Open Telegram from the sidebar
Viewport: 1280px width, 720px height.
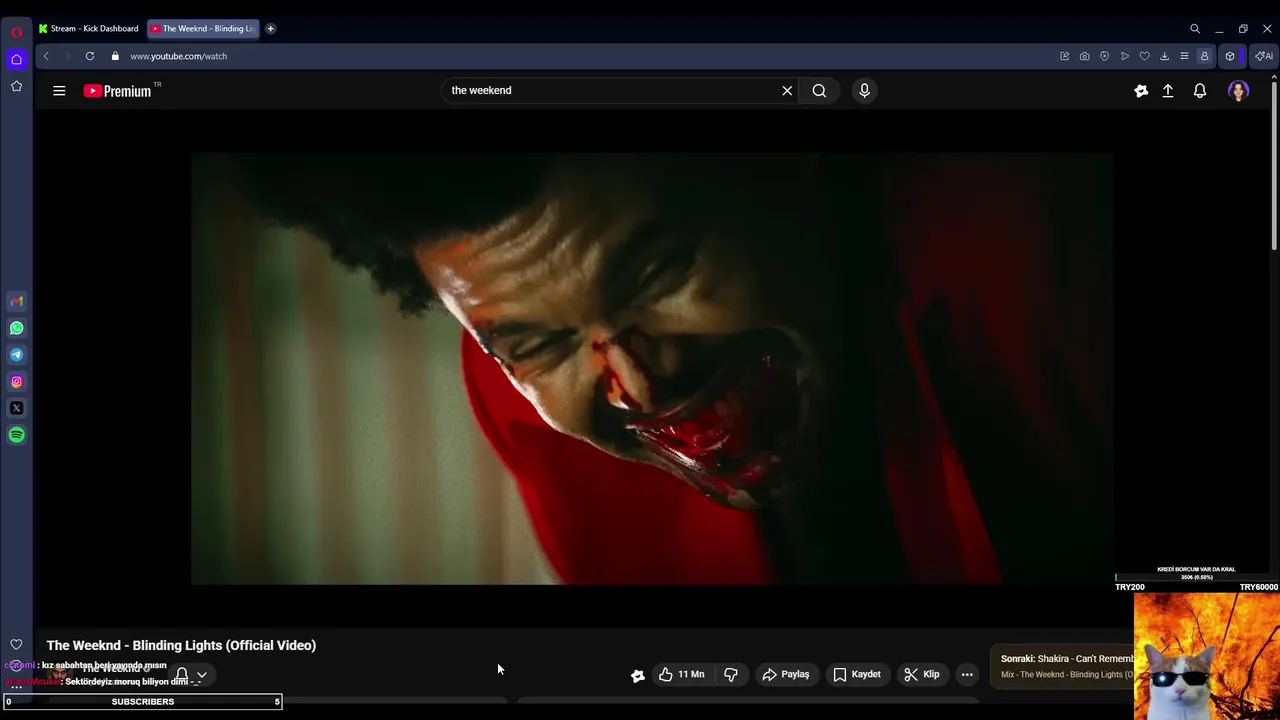16,355
